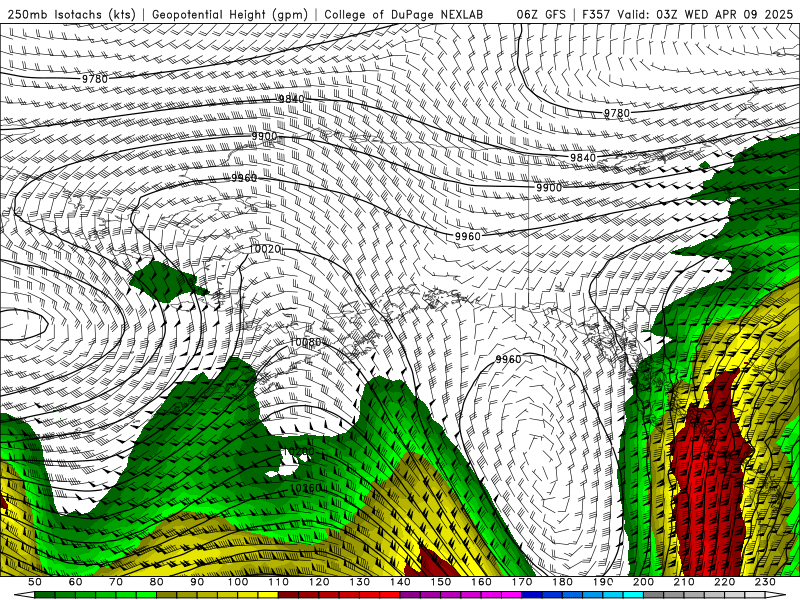Click the '06Z GFS' model run label

click(541, 14)
